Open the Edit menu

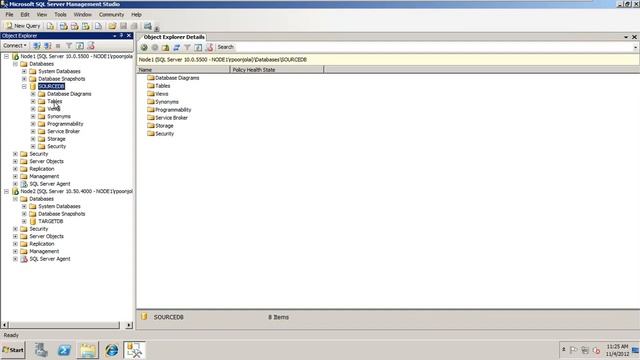25,15
